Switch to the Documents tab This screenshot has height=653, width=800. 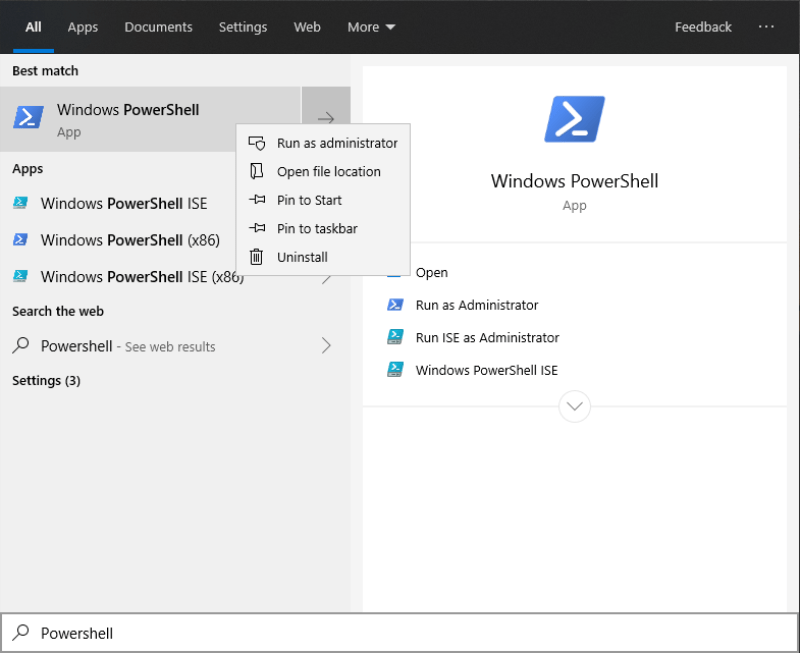point(158,27)
